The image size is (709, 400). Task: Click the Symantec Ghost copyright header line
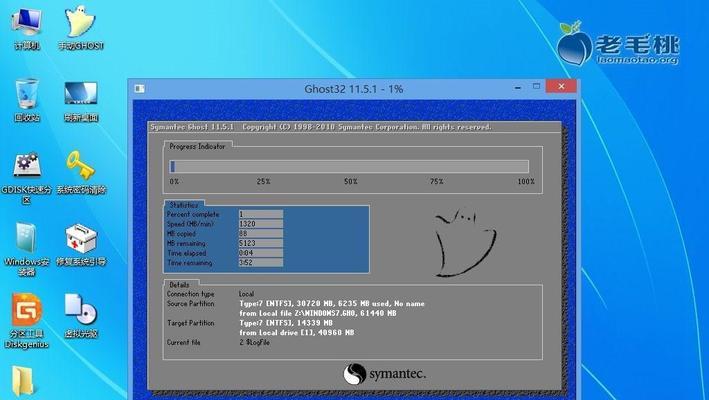(x=321, y=127)
